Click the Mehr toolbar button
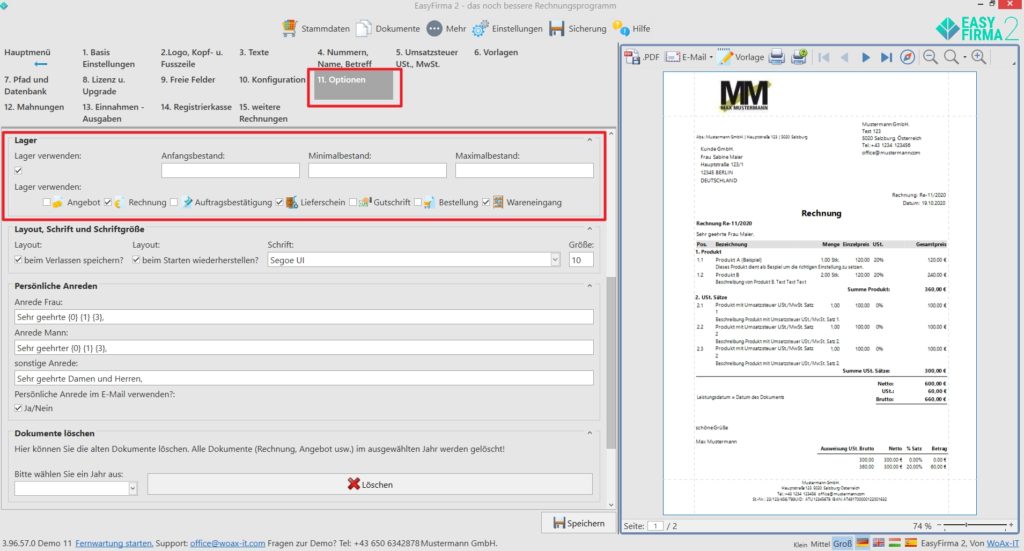1024x551 pixels. pyautogui.click(x=446, y=28)
